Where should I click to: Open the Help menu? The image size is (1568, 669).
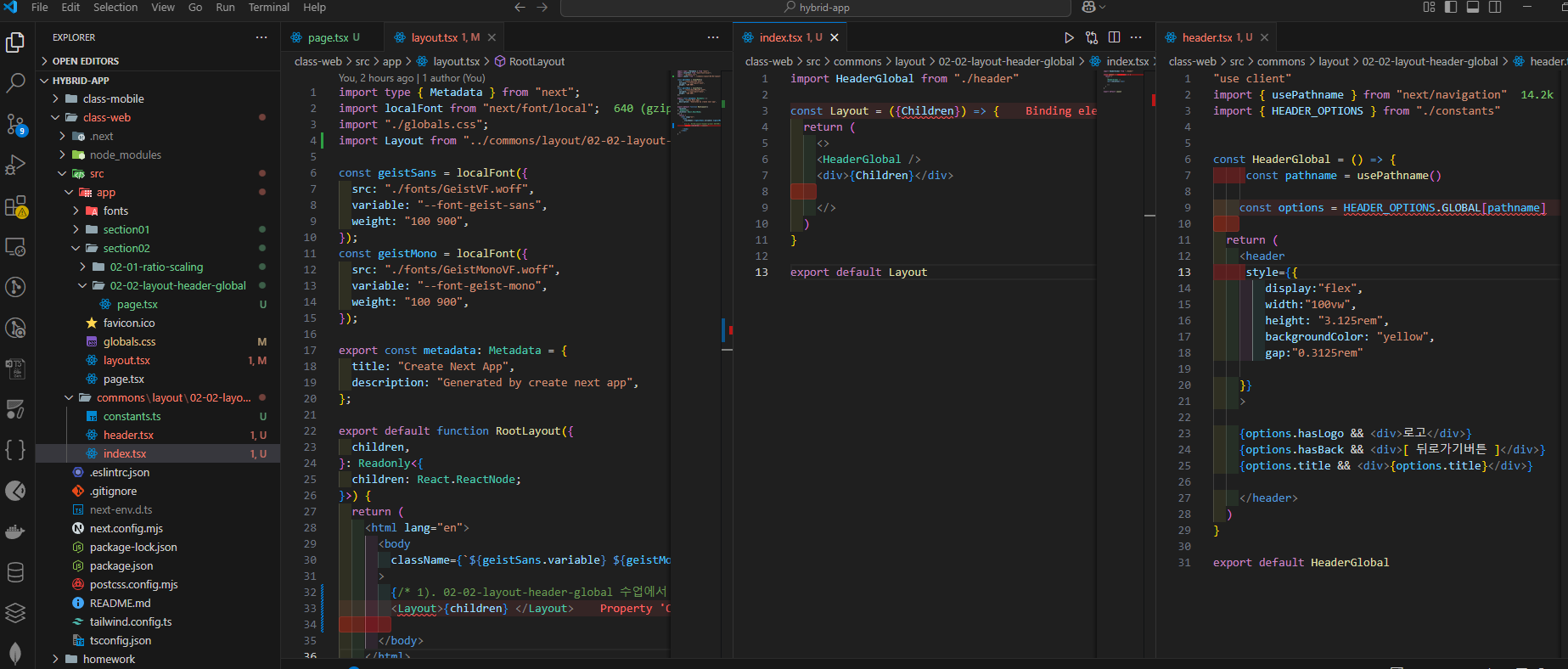coord(315,7)
